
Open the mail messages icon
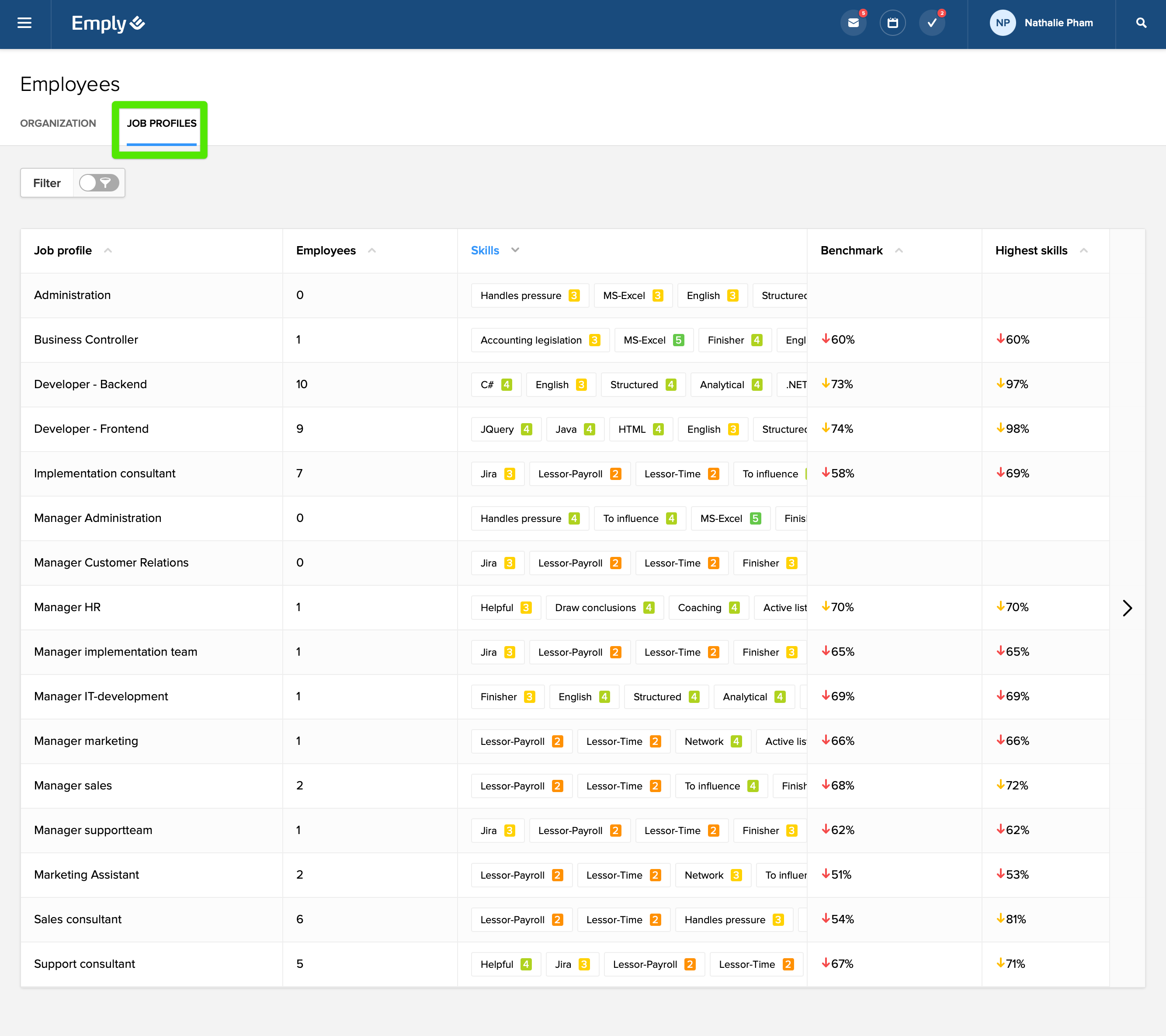854,23
